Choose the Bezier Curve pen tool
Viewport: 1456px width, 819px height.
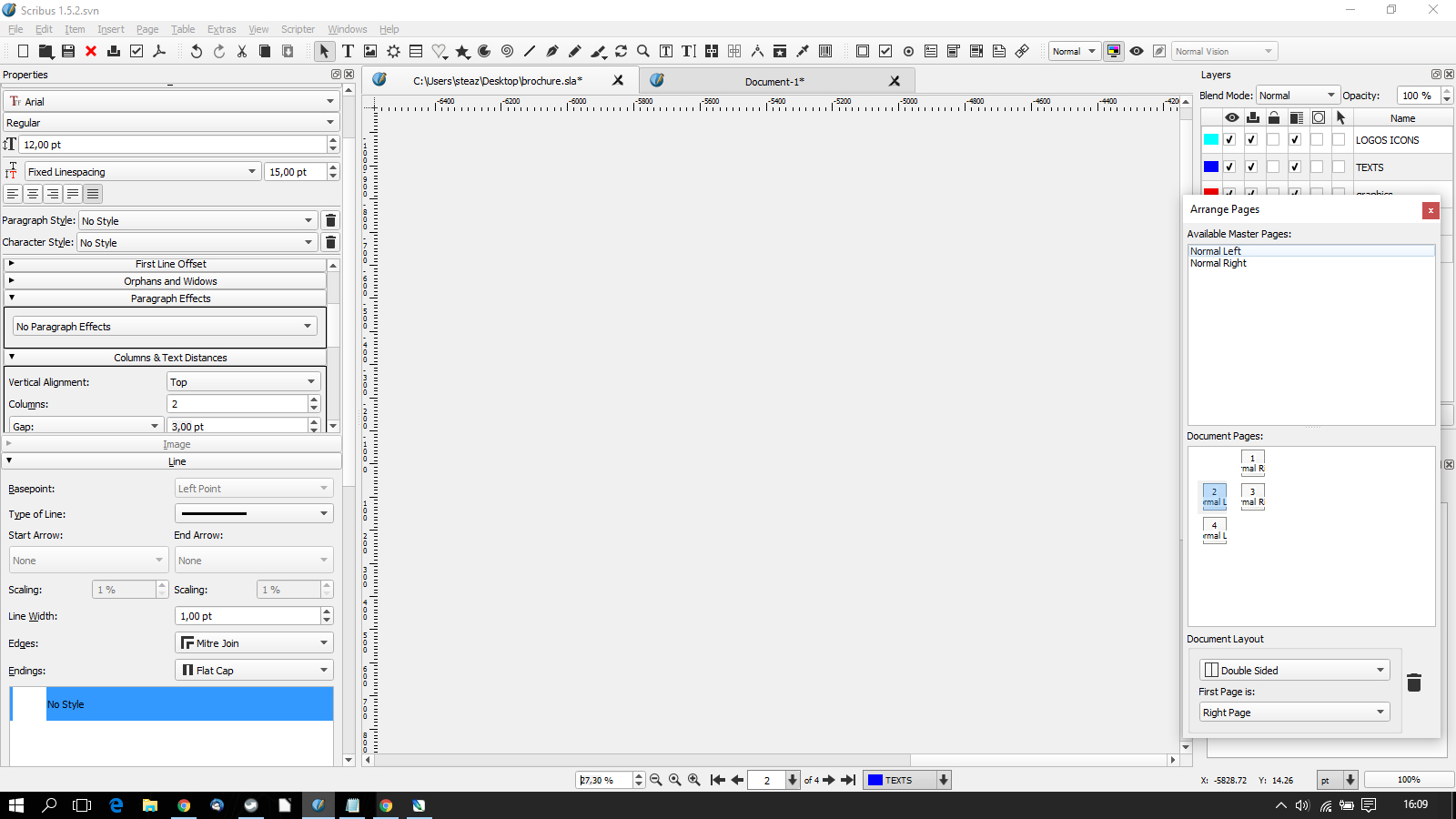pyautogui.click(x=552, y=52)
